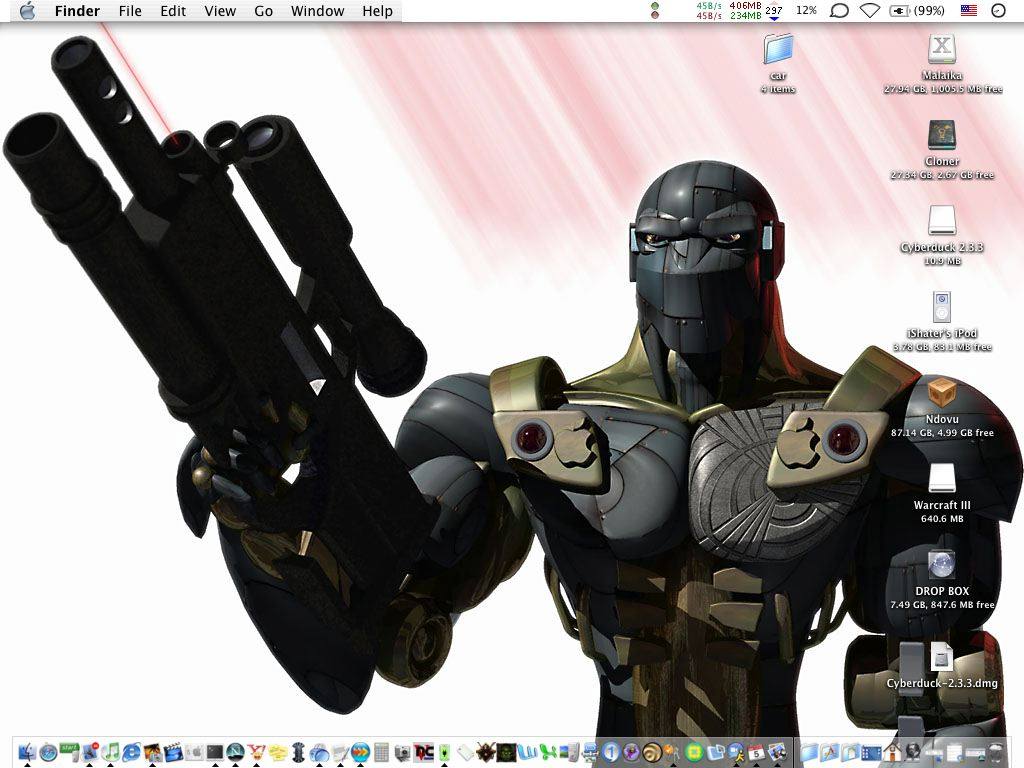
Task: Open the View menu
Action: coord(220,11)
